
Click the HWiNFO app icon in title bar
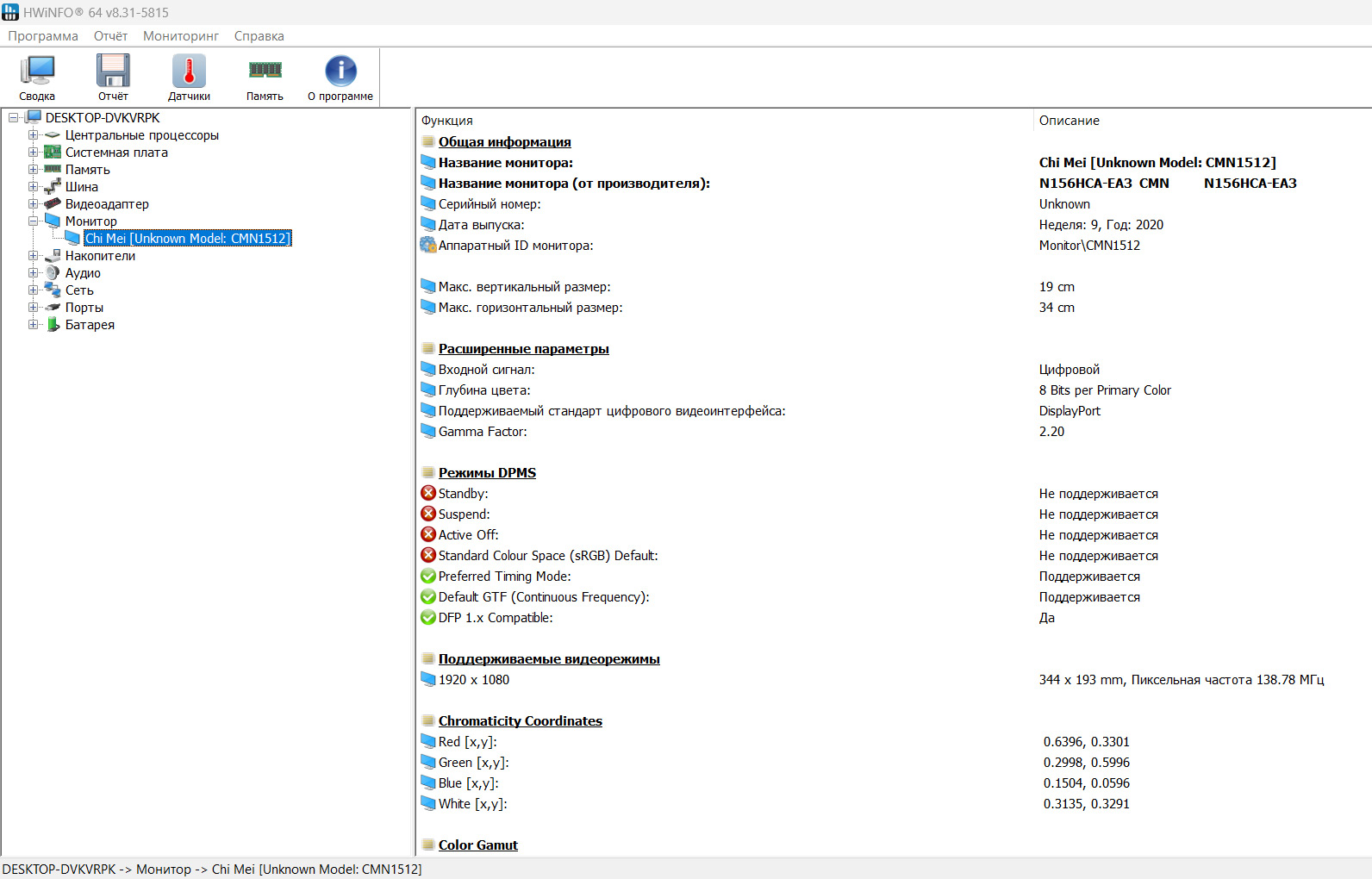(x=10, y=12)
